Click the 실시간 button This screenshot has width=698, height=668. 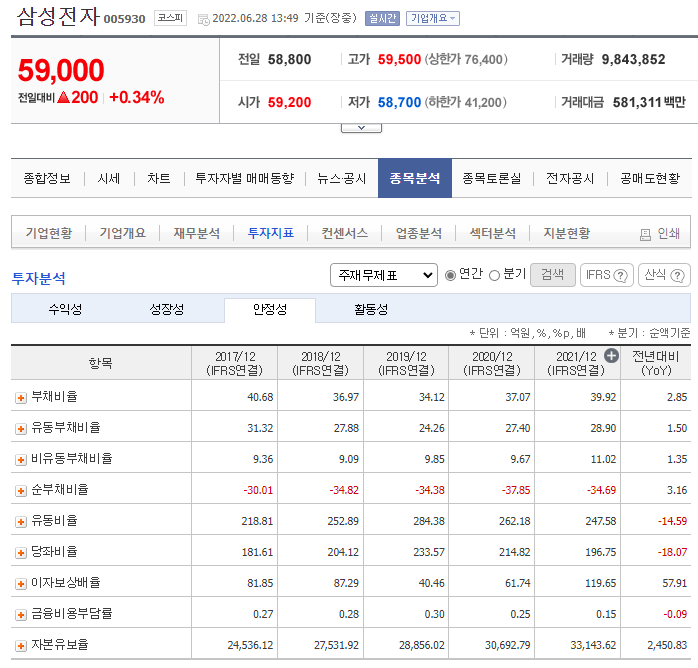coord(382,18)
